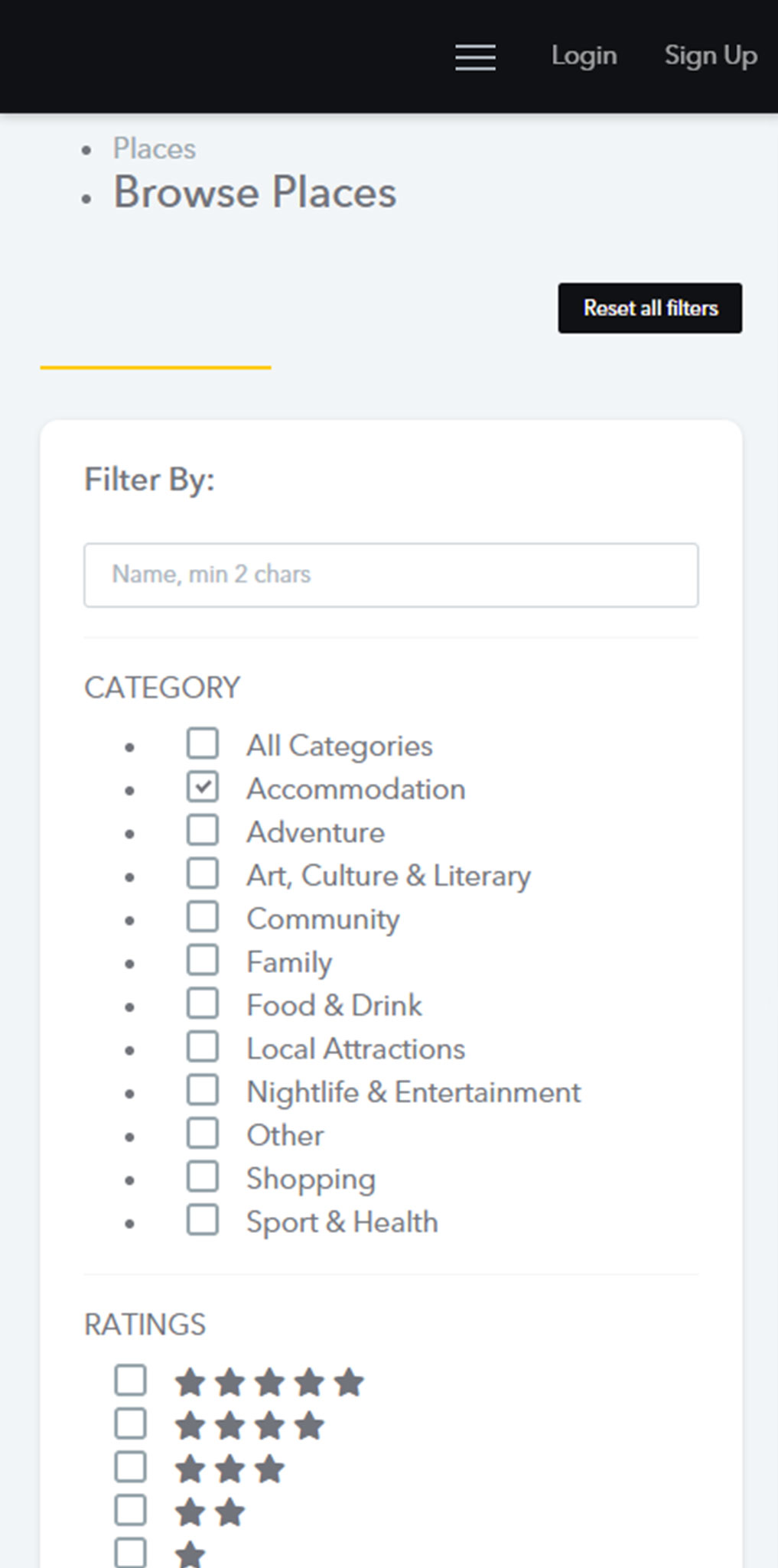This screenshot has height=1568, width=778.
Task: Check the Local Attractions checkbox
Action: [x=203, y=1047]
